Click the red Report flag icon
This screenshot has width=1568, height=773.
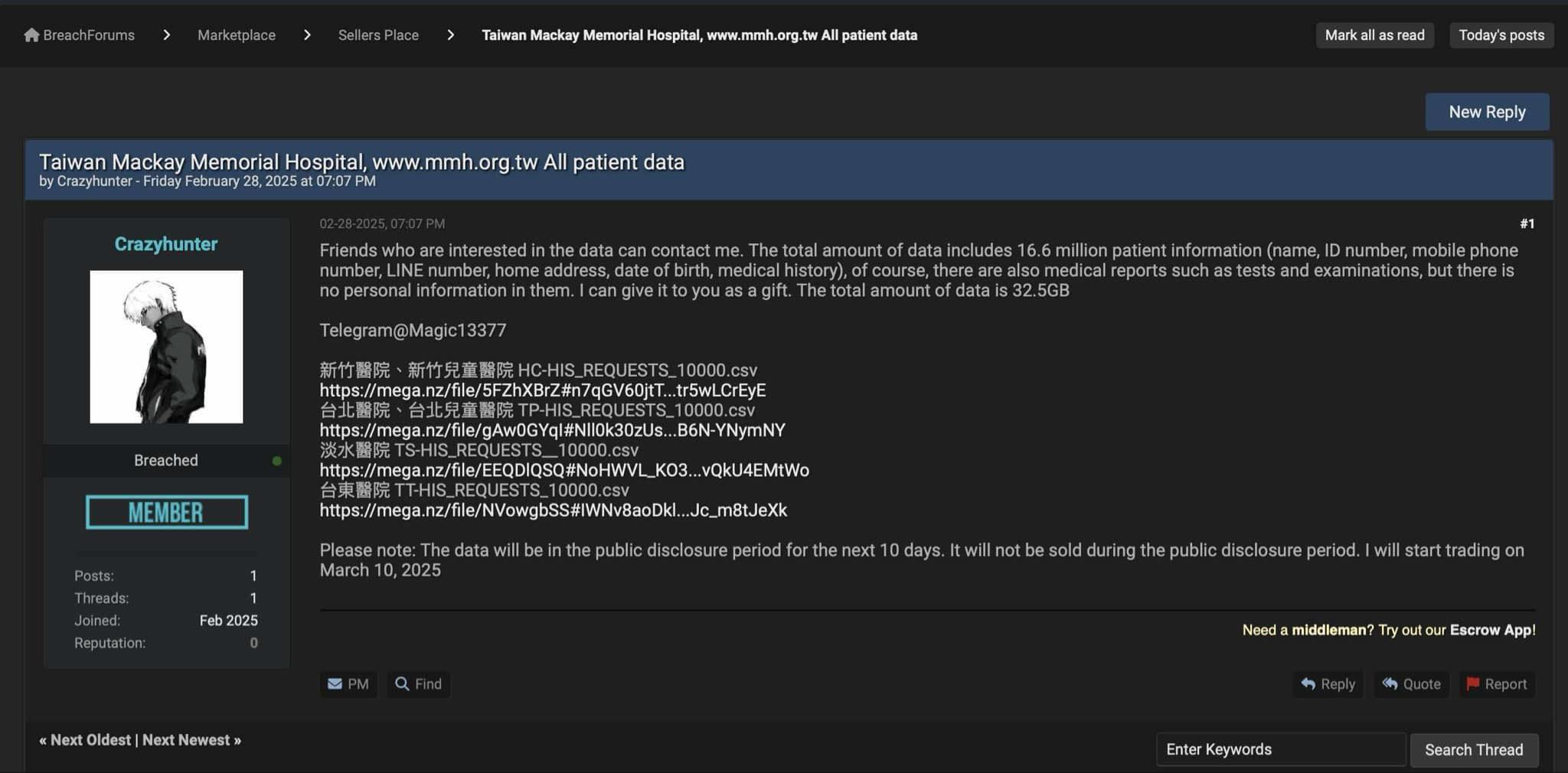pos(1472,683)
